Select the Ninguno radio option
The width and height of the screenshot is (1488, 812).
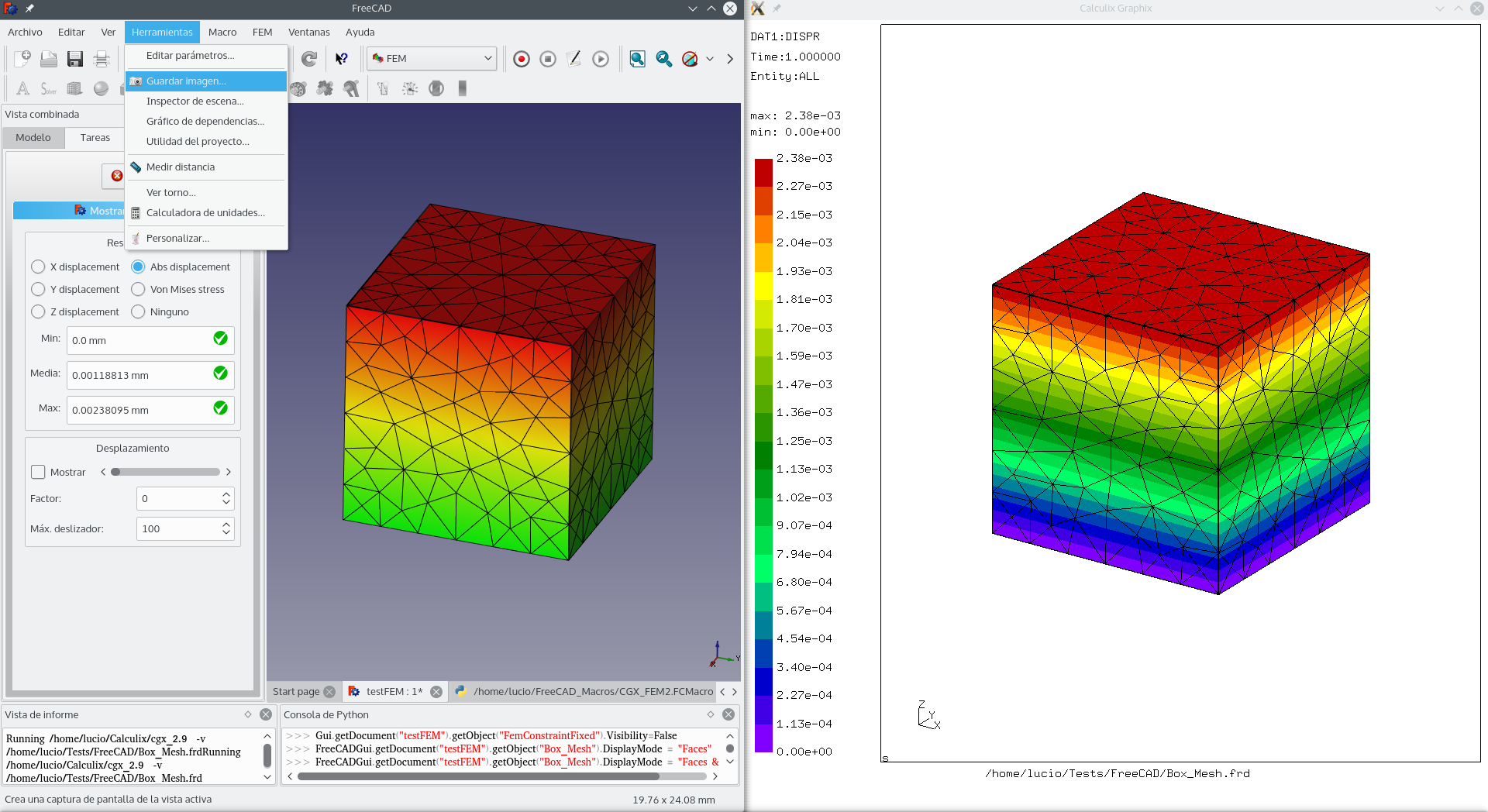pos(138,311)
